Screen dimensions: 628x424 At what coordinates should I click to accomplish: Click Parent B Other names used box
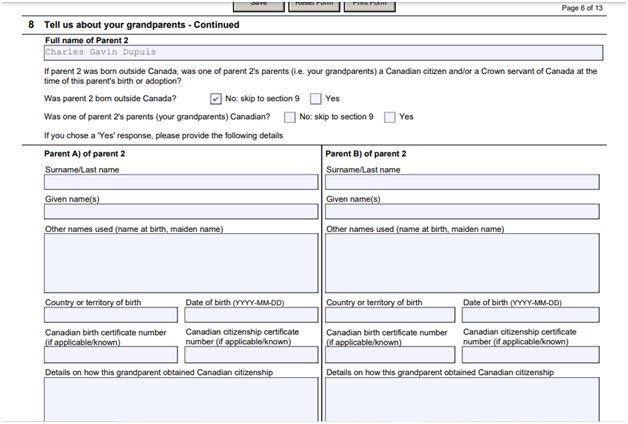click(x=462, y=263)
